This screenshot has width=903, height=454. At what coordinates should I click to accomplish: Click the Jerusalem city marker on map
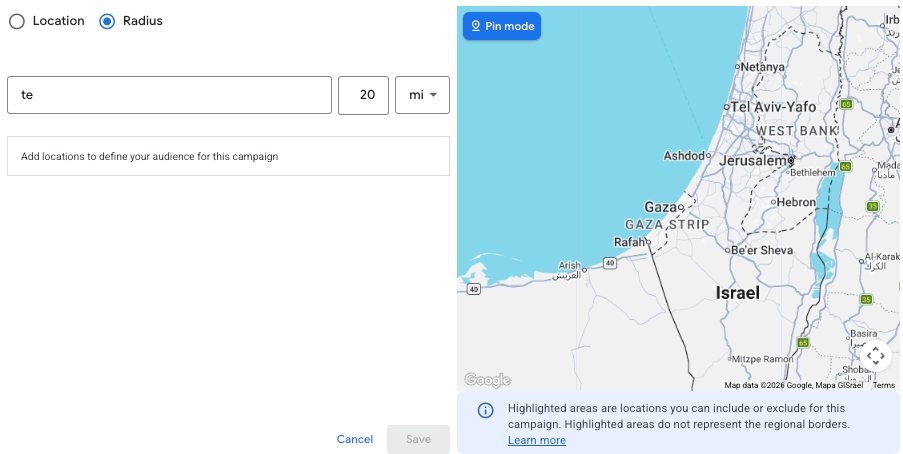pyautogui.click(x=790, y=159)
